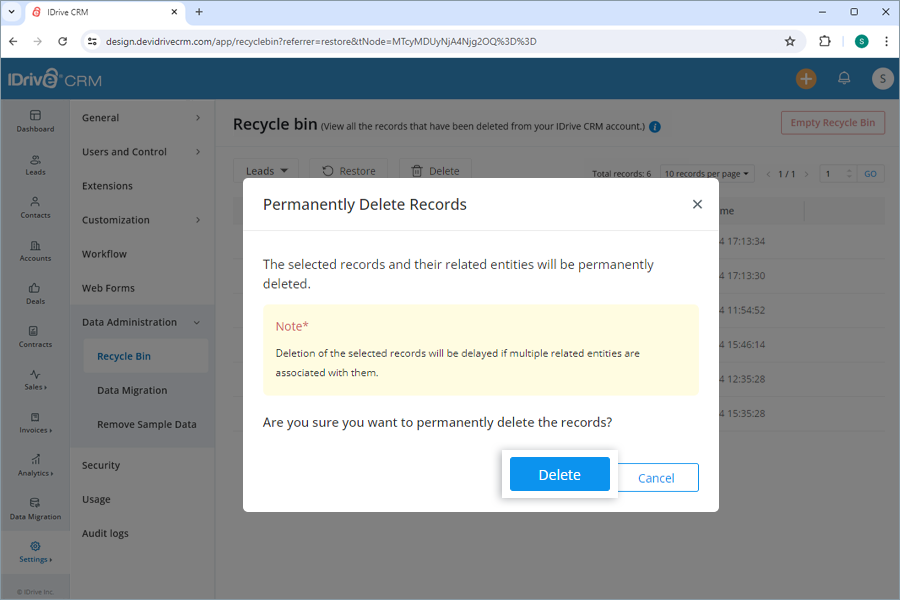The width and height of the screenshot is (900, 600).
Task: Select the Leads sidebar icon
Action: 35,165
